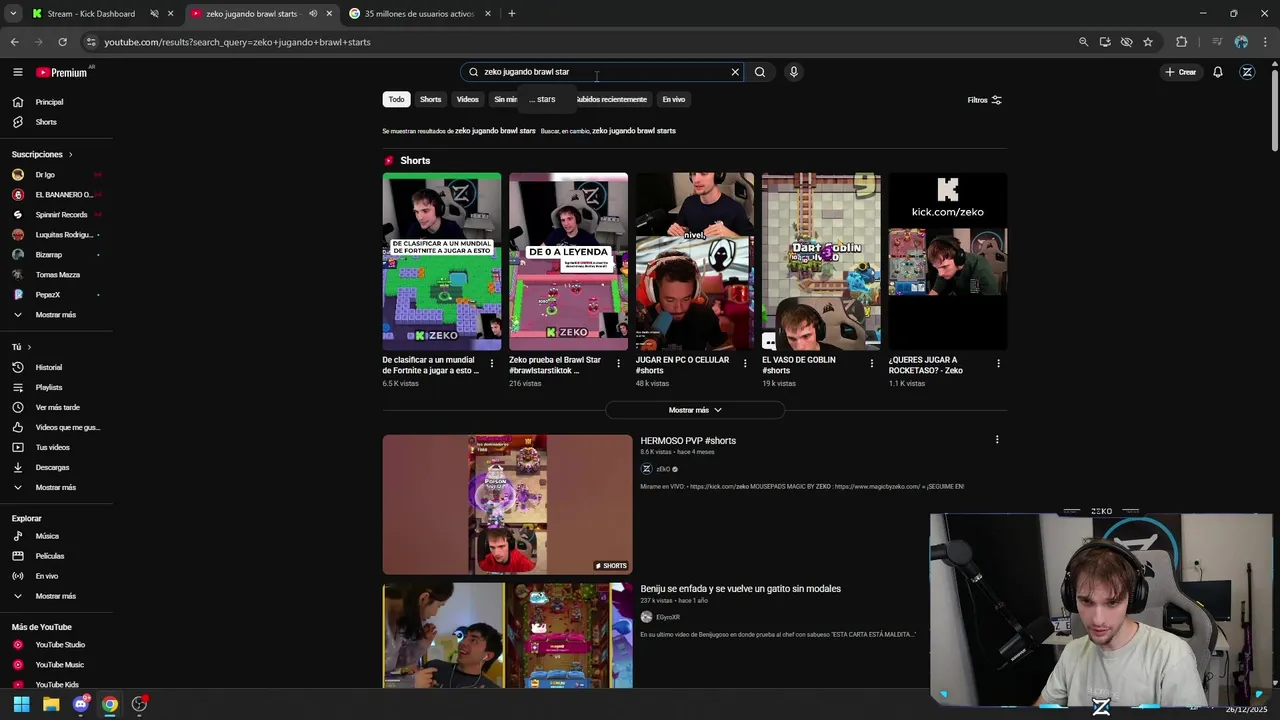This screenshot has width=1280, height=720.
Task: Play short De clasificar a un mundial
Action: pyautogui.click(x=442, y=262)
